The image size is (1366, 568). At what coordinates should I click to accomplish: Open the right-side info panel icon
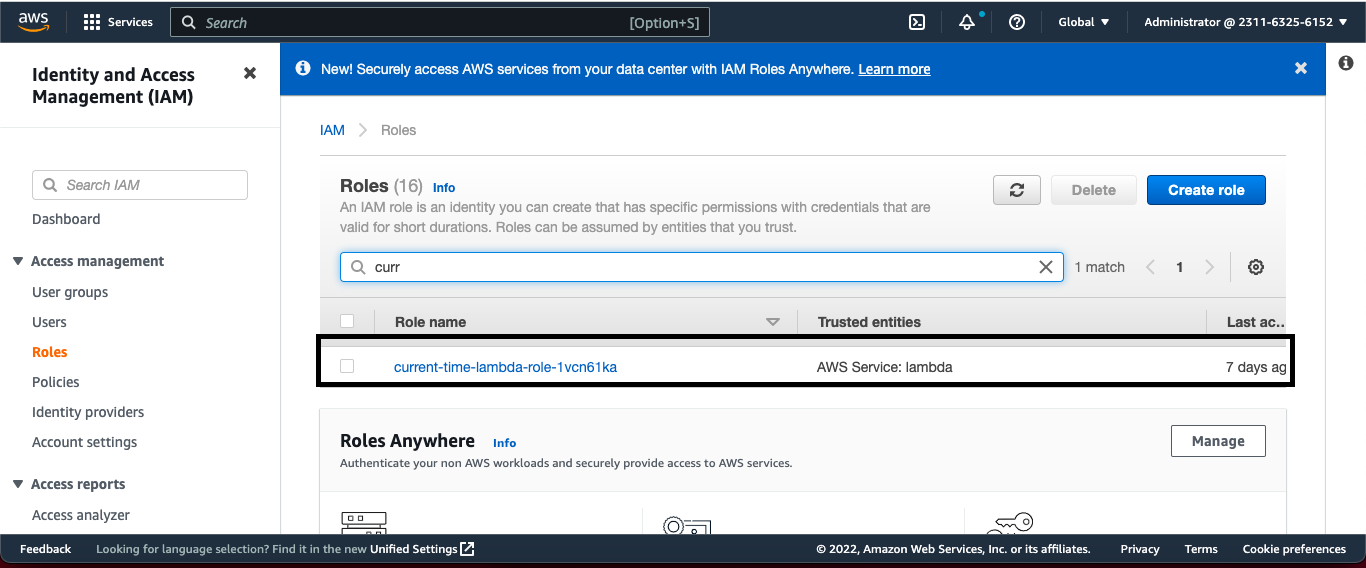click(1346, 63)
